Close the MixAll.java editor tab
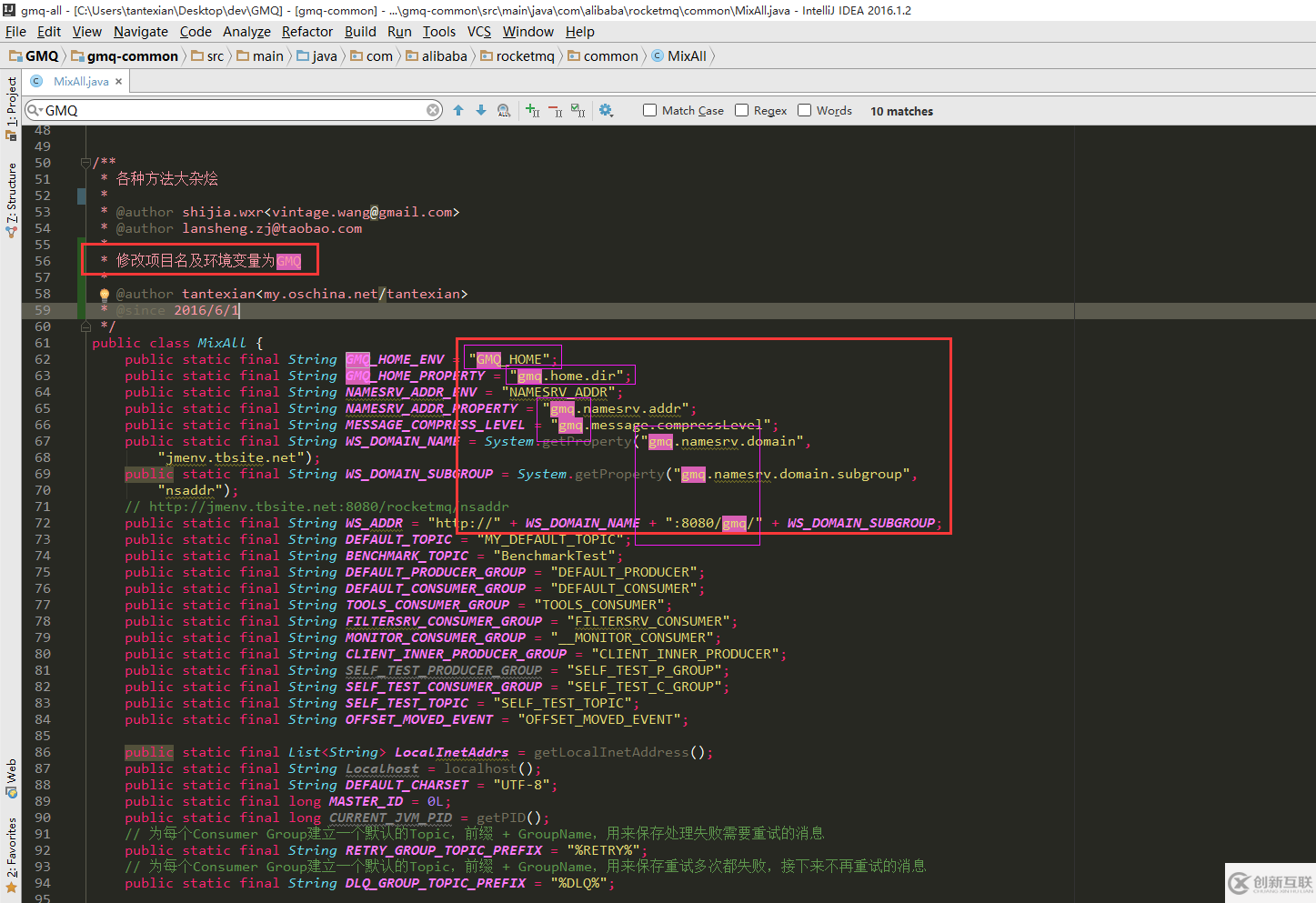This screenshot has height=903, width=1316. point(118,82)
